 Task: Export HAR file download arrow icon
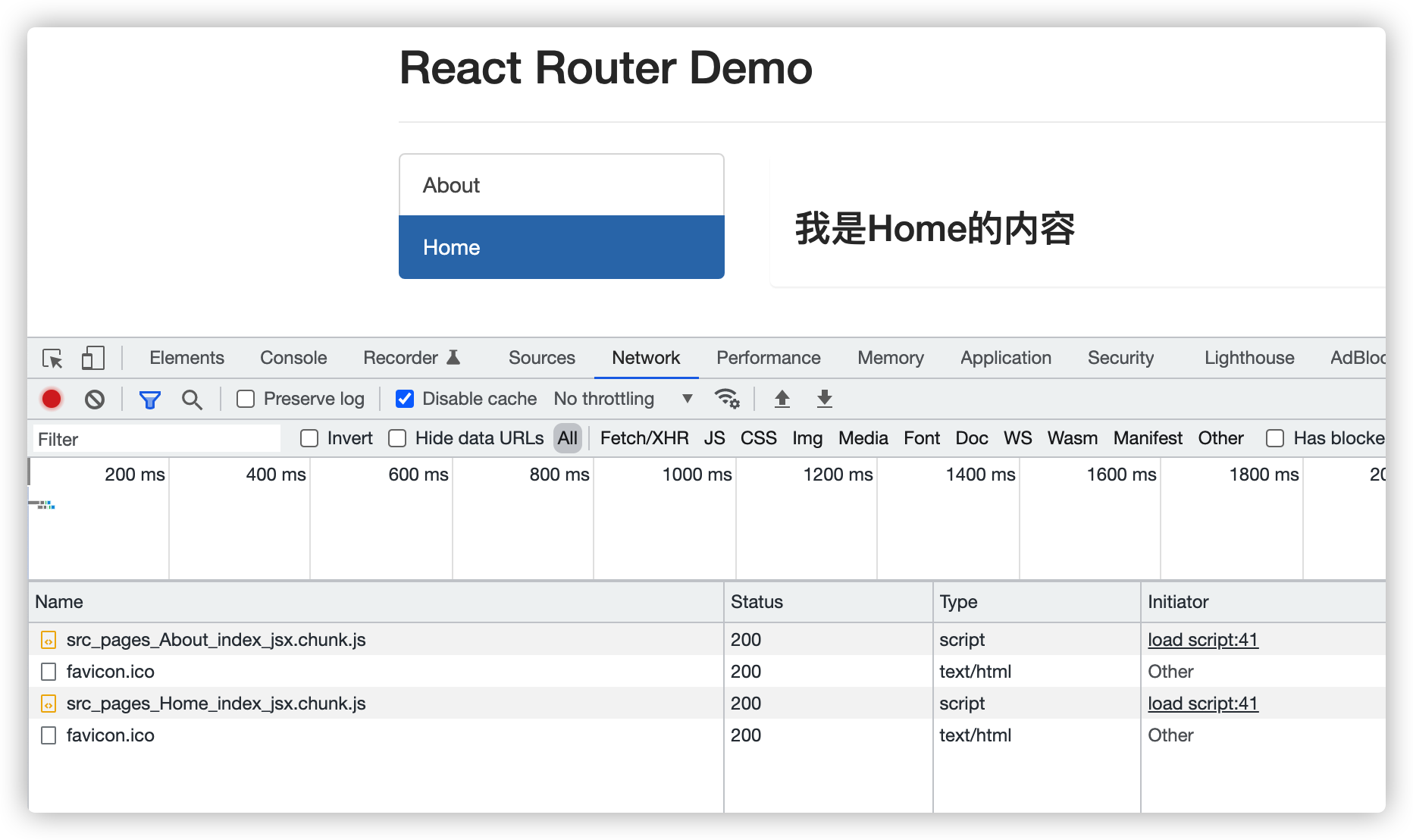coord(825,399)
